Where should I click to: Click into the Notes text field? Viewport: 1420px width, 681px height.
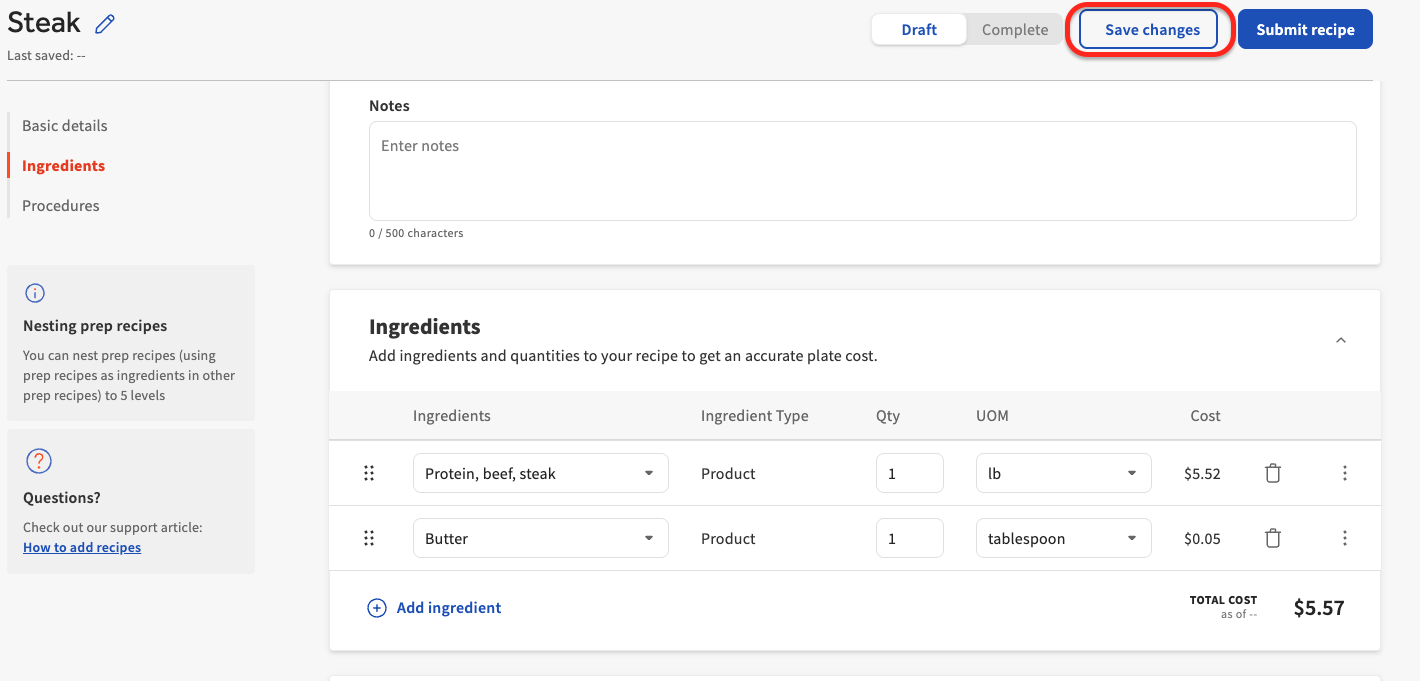tap(862, 171)
